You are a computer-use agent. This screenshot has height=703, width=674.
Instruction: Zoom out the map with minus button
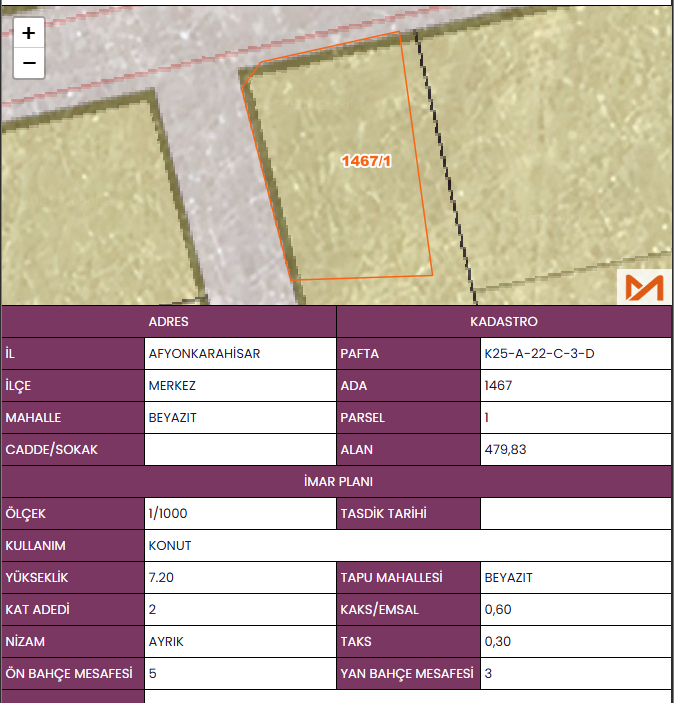coord(29,63)
